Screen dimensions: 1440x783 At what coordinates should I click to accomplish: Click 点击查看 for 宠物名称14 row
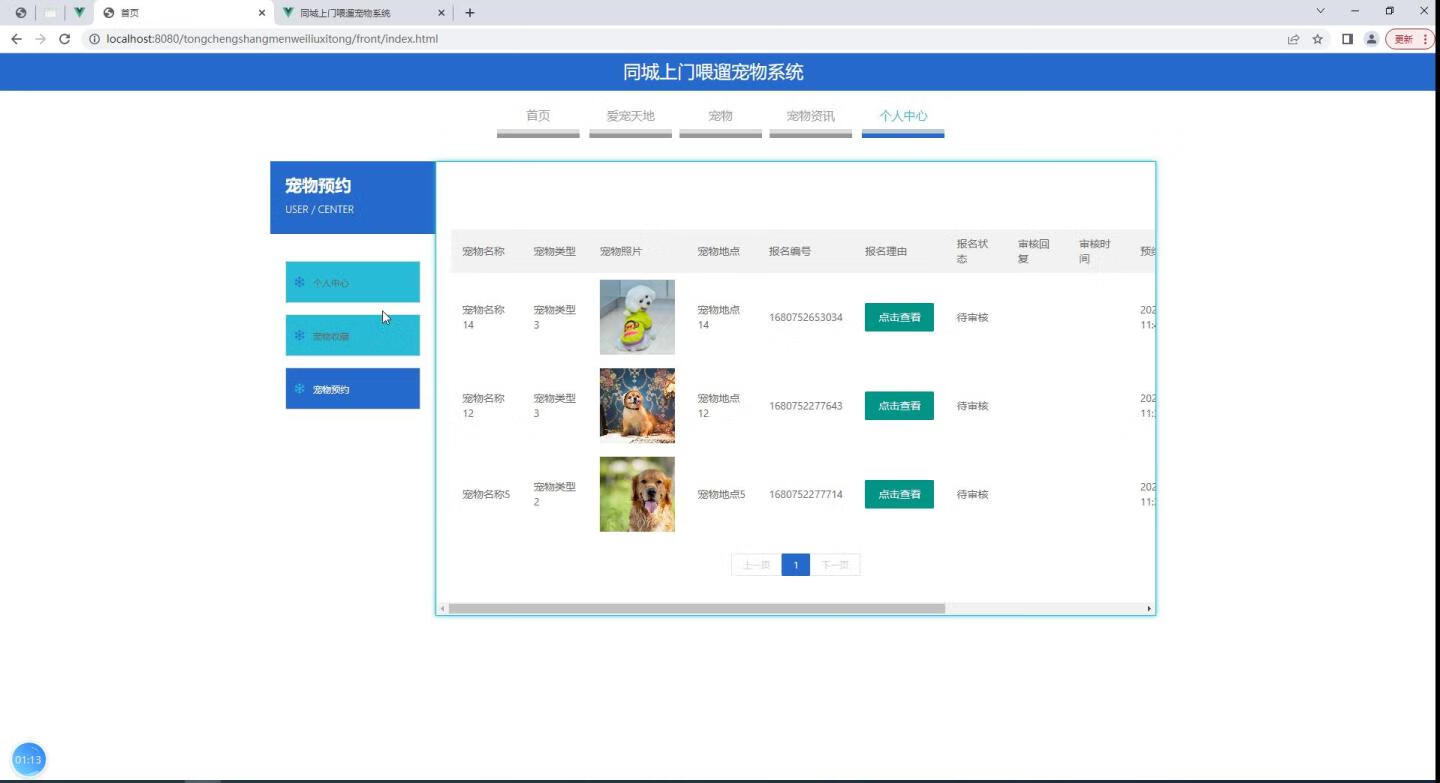click(x=899, y=317)
